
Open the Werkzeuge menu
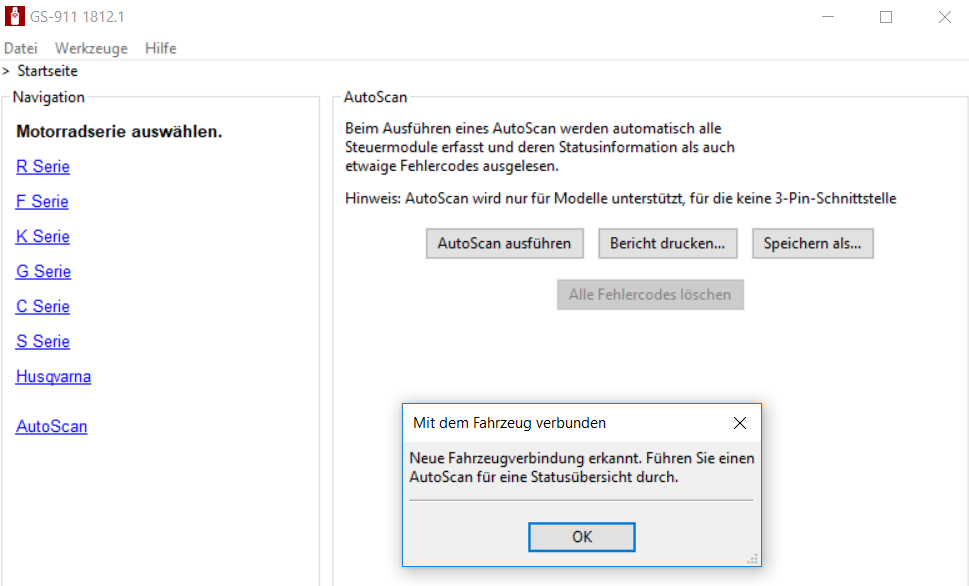tap(91, 48)
